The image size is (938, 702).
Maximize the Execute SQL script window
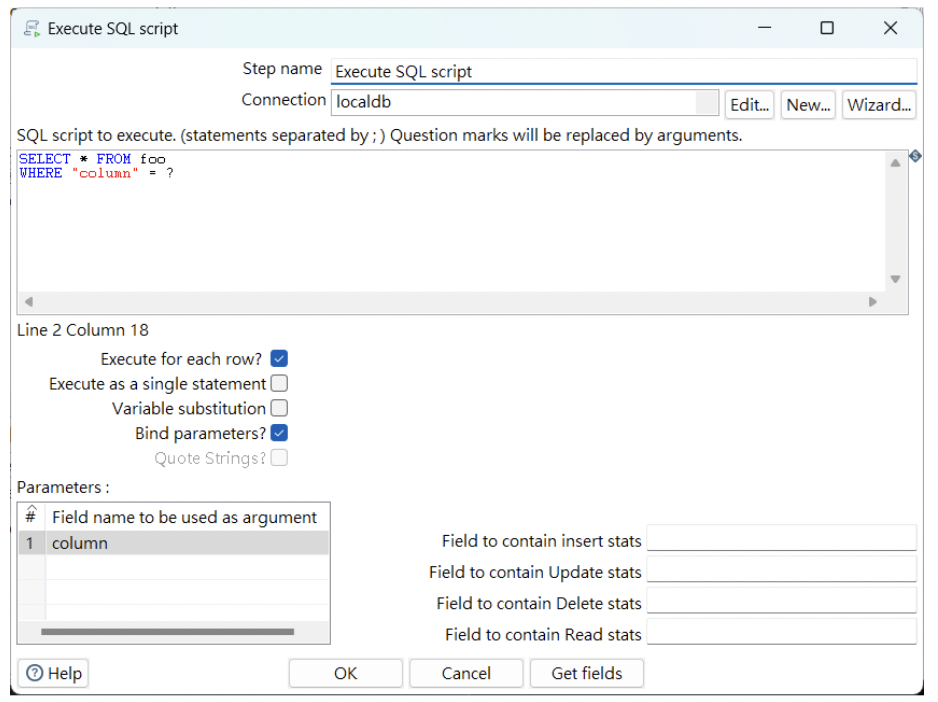[x=827, y=28]
